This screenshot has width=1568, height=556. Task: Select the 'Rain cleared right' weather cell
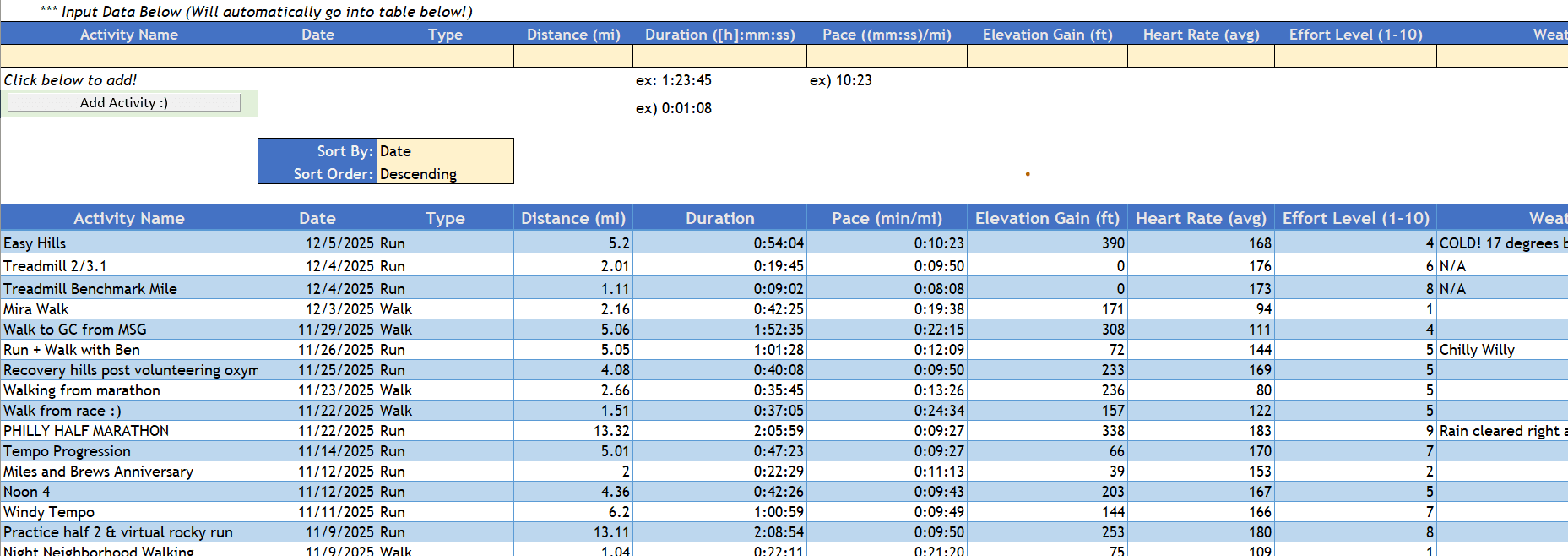(1502, 431)
